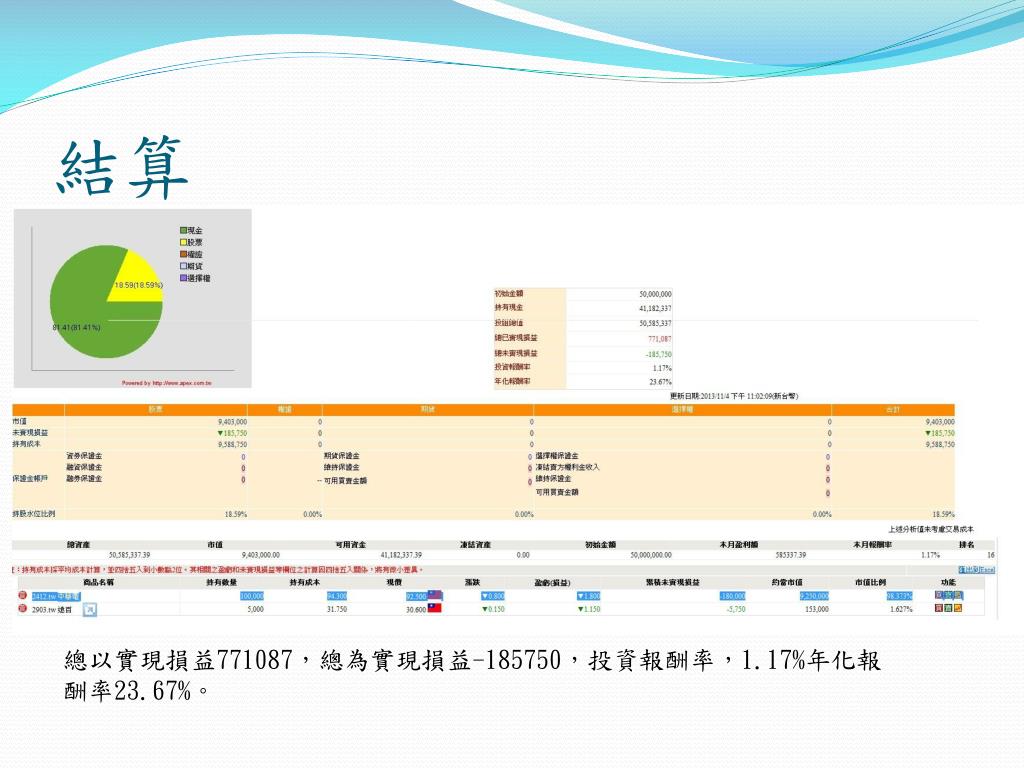Viewport: 1024px width, 768px height.
Task: Click the flag icon in 2412.tw row
Action: [x=435, y=595]
